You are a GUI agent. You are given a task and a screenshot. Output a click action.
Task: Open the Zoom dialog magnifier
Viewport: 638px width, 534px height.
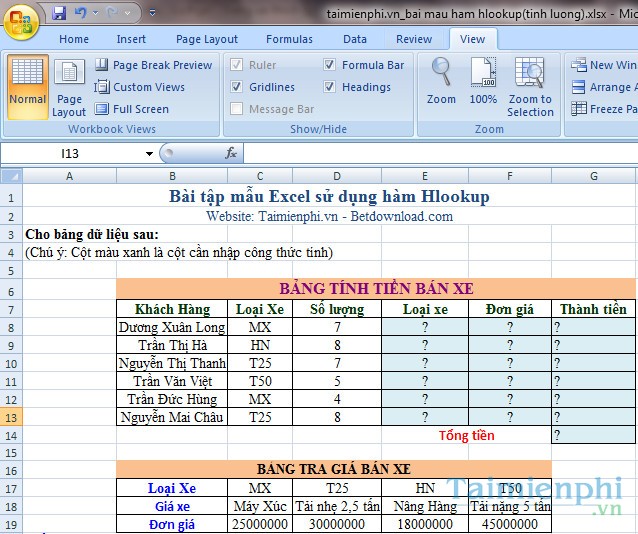[441, 81]
